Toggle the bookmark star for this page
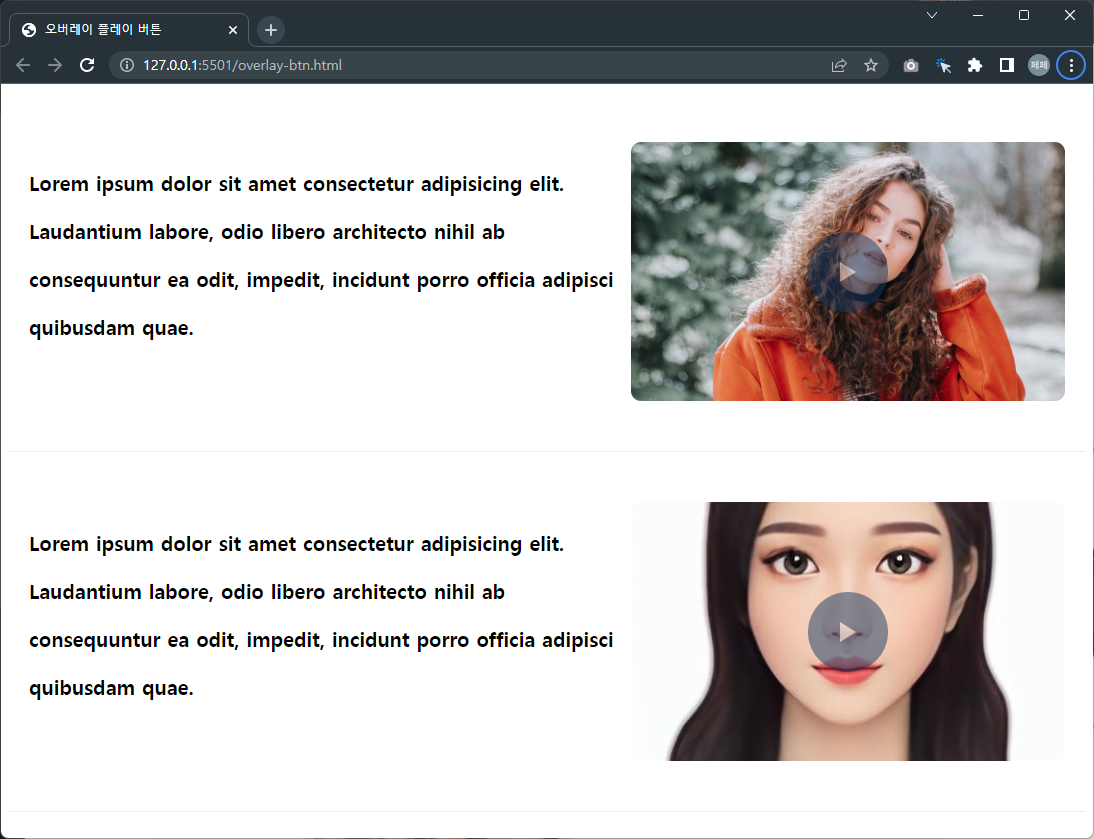 pos(870,64)
